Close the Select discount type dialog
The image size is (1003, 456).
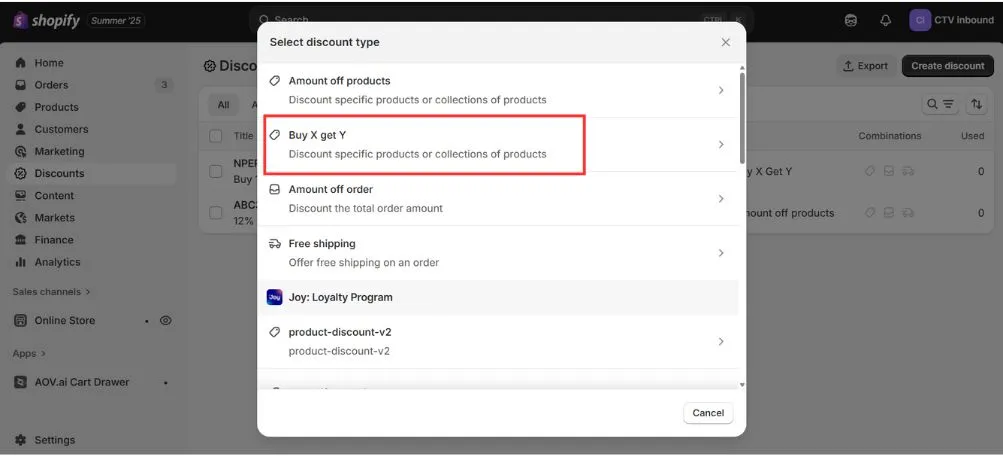(725, 42)
